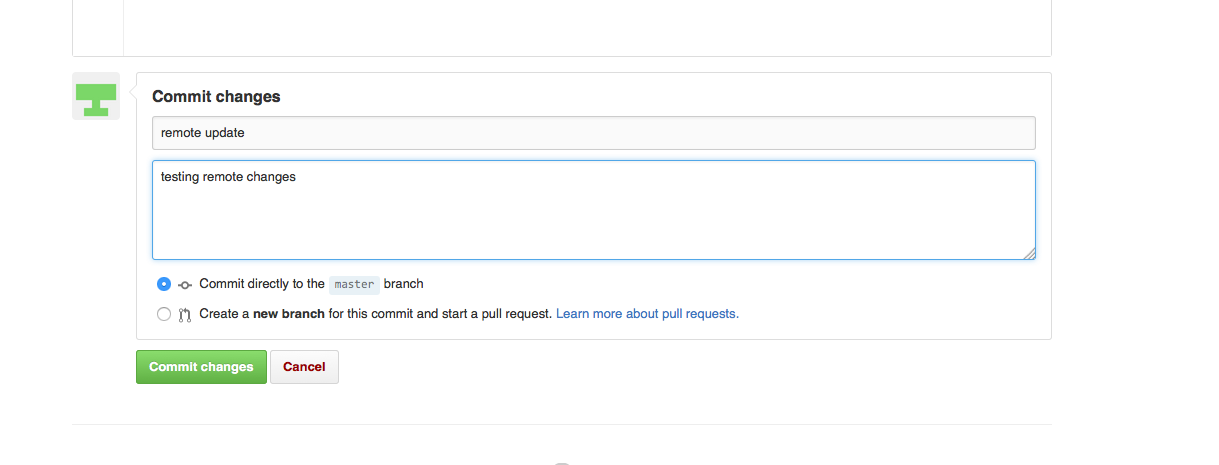The height and width of the screenshot is (465, 1219).
Task: Click the git commit icon beside direct commit option
Action: pos(185,285)
